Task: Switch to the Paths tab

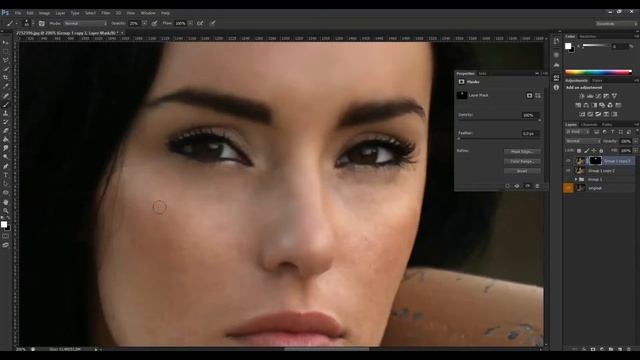Action: [607, 124]
